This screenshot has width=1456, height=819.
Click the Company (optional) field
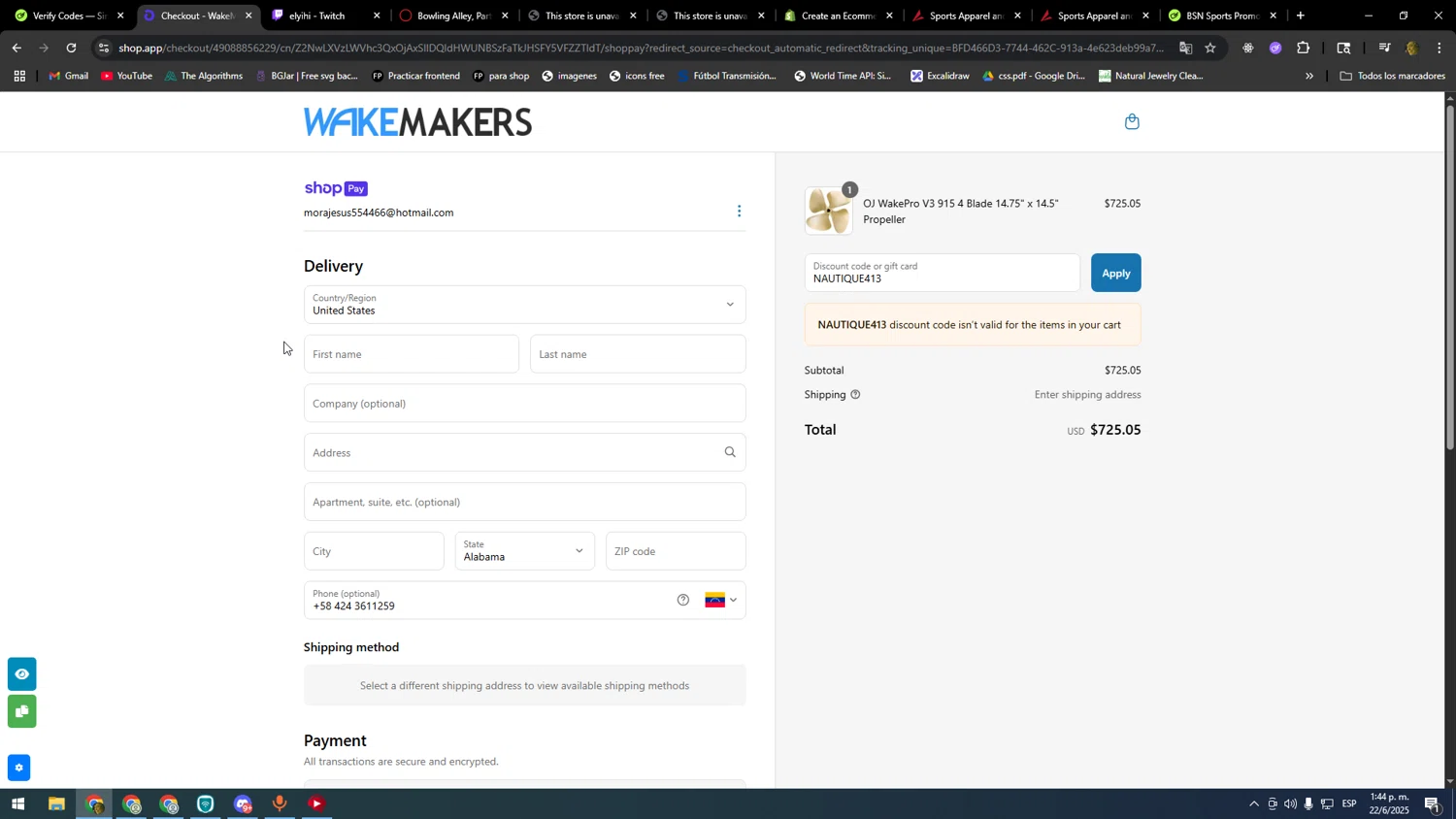point(525,404)
